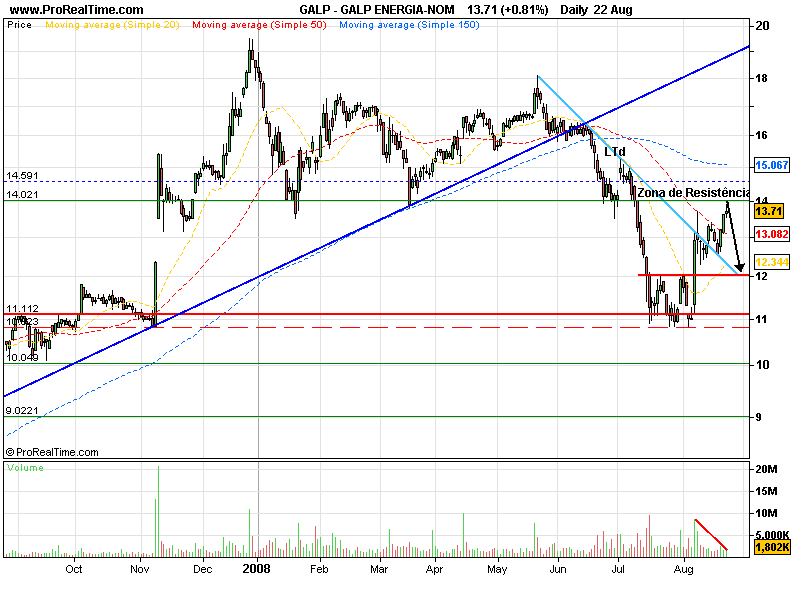Select the Moving average (Simple 150) legend
800x600 pixels.
coord(409,25)
